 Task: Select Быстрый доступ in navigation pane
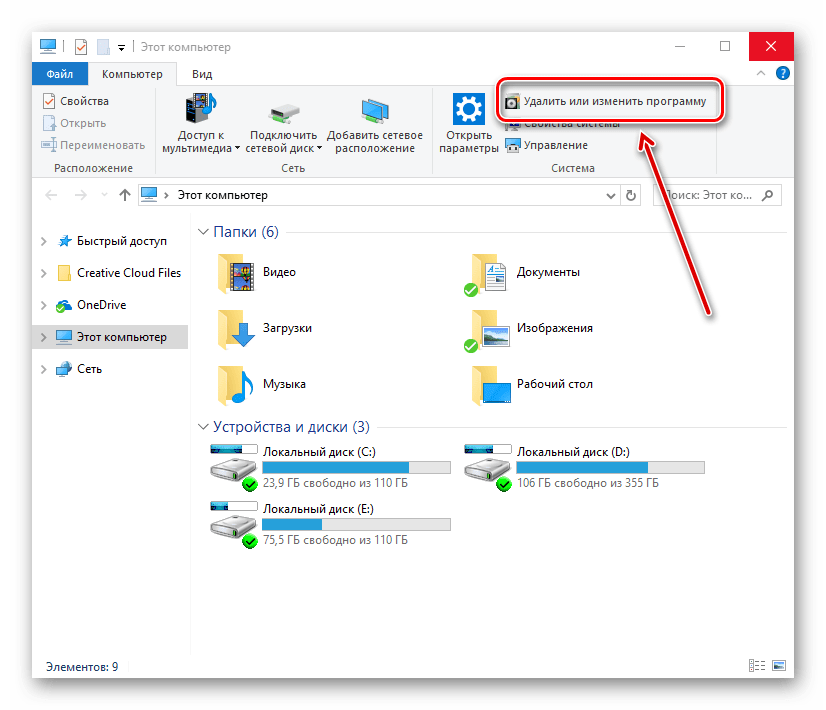[113, 241]
